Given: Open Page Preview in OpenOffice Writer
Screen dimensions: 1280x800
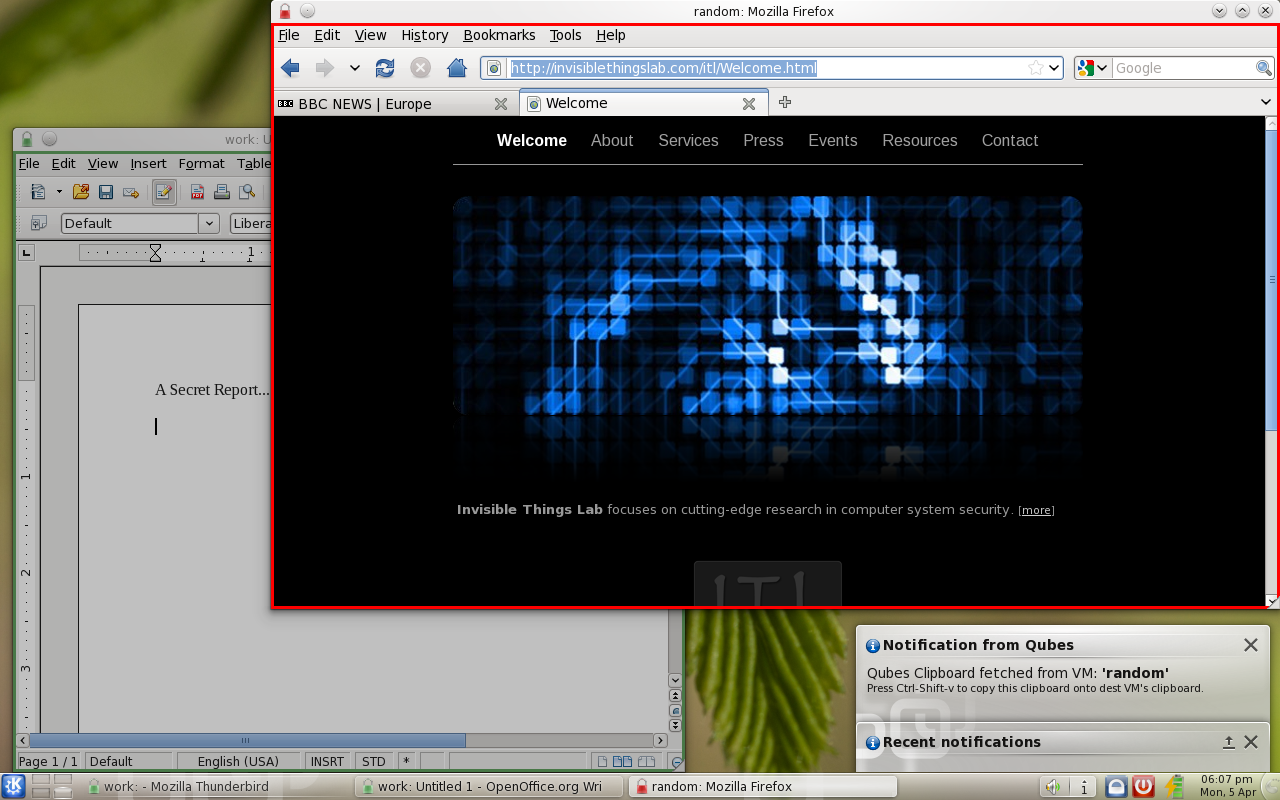Looking at the screenshot, I should coord(247,192).
